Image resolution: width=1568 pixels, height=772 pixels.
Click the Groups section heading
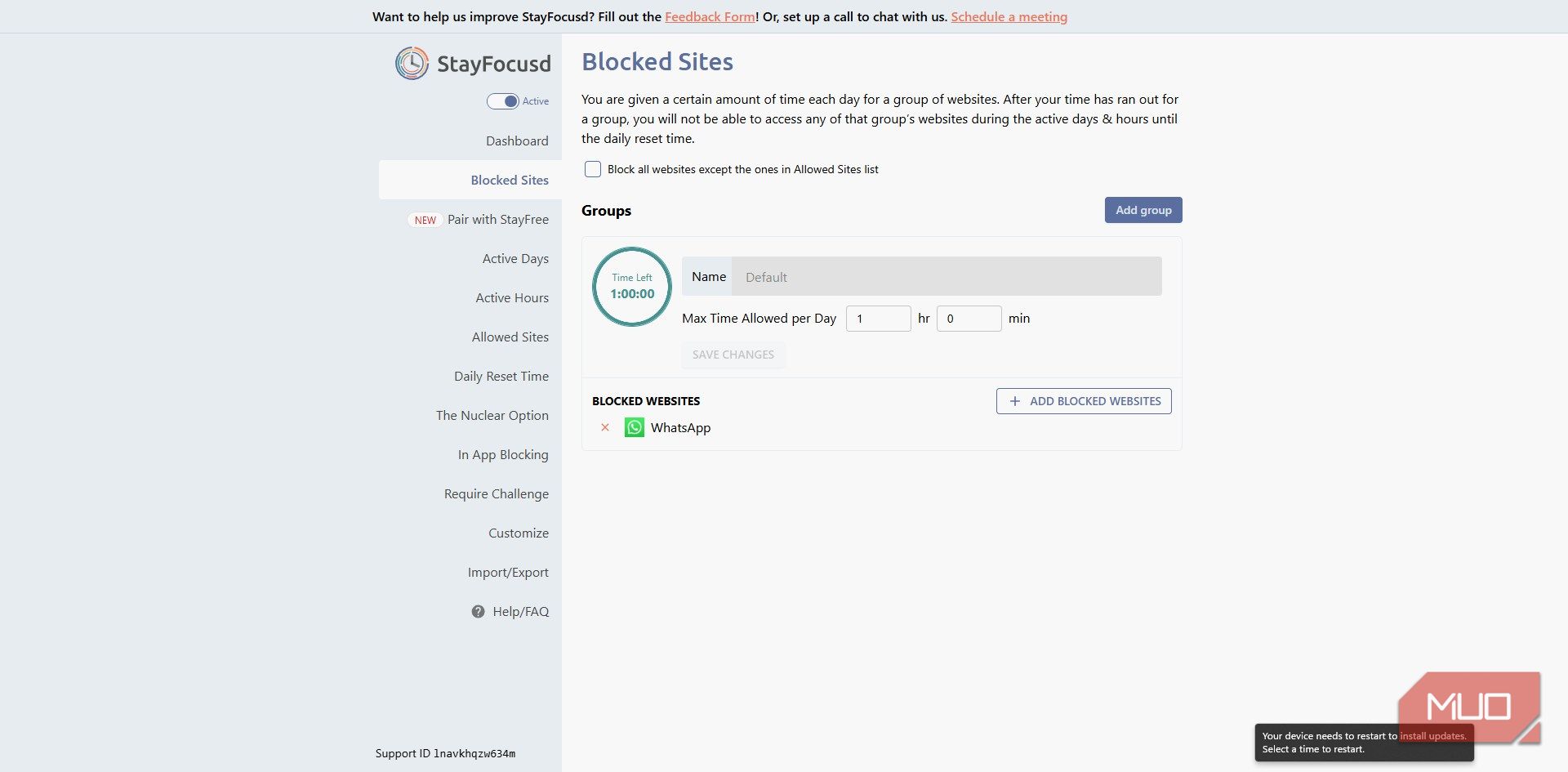coord(606,211)
